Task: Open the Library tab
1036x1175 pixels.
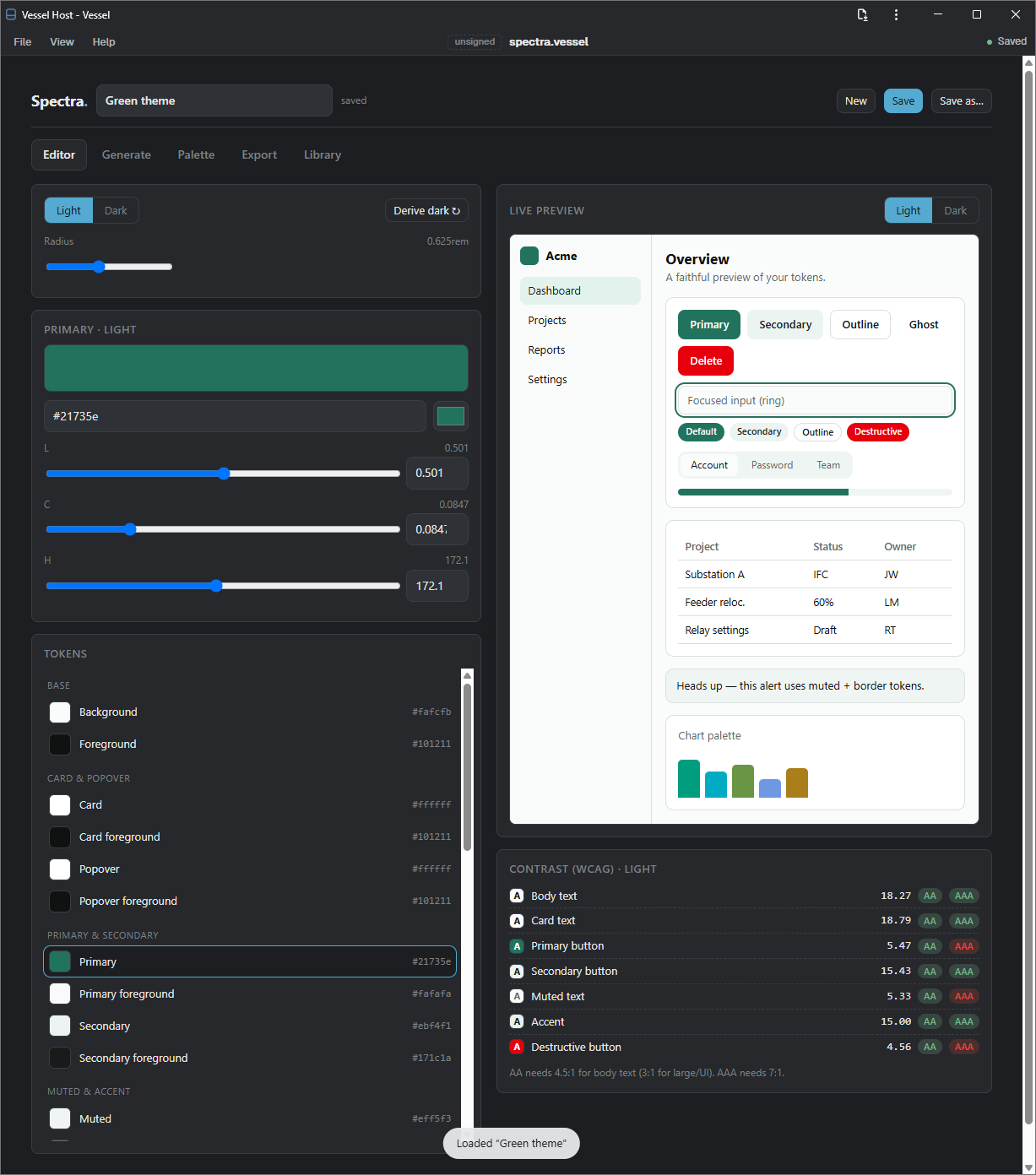Action: (323, 154)
